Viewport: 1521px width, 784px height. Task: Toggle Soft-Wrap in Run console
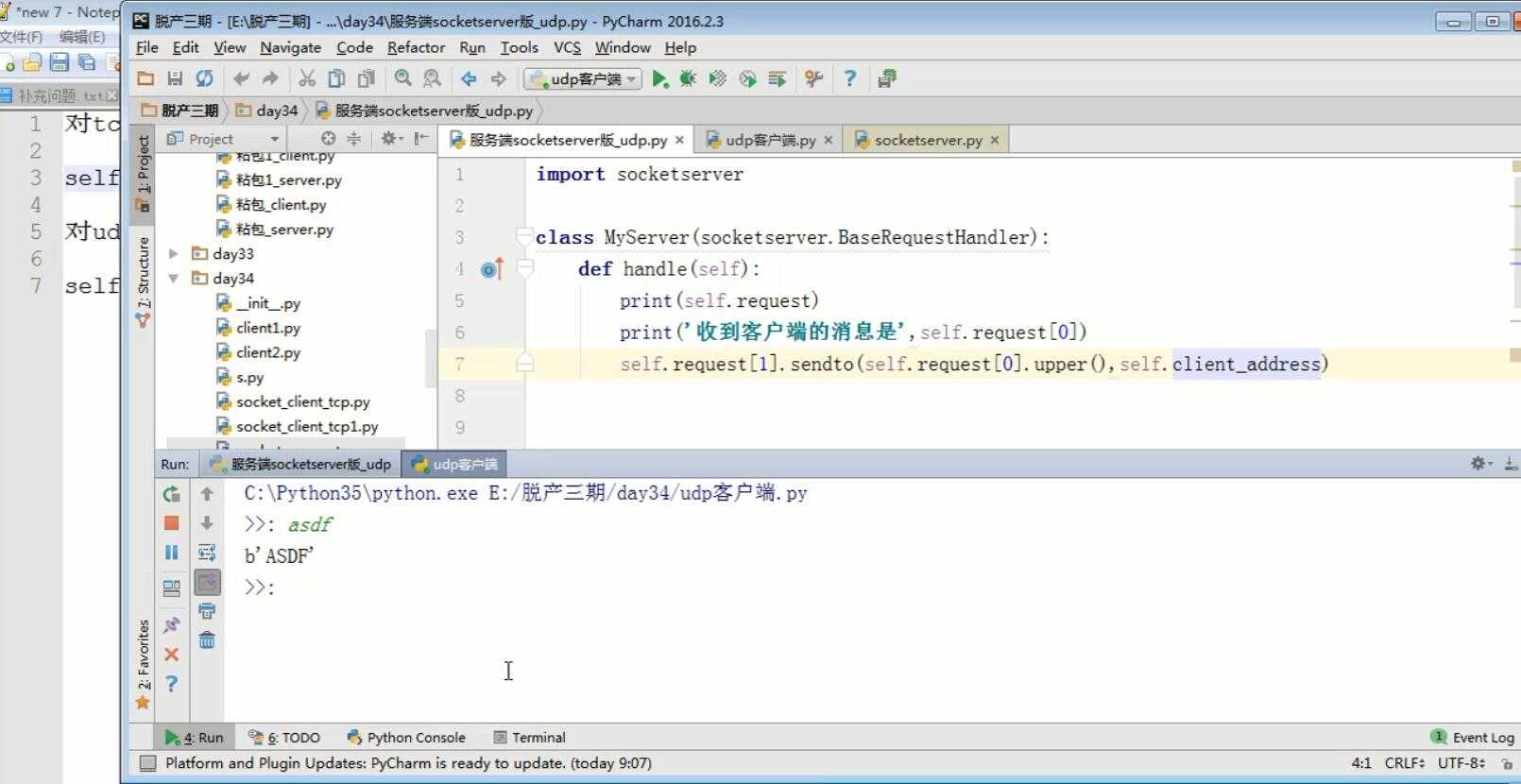pos(207,553)
